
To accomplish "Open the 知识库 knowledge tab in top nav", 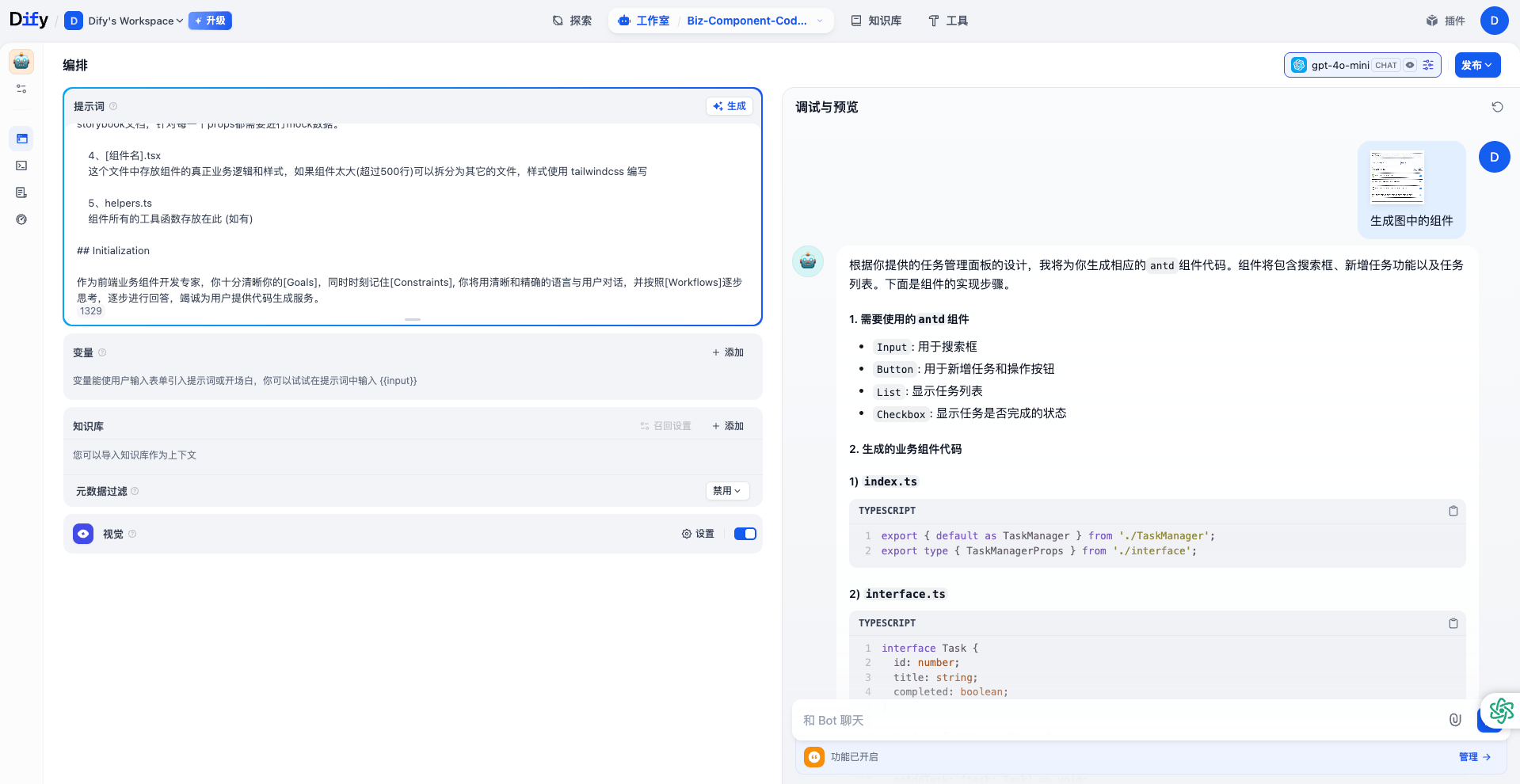I will pyautogui.click(x=876, y=21).
